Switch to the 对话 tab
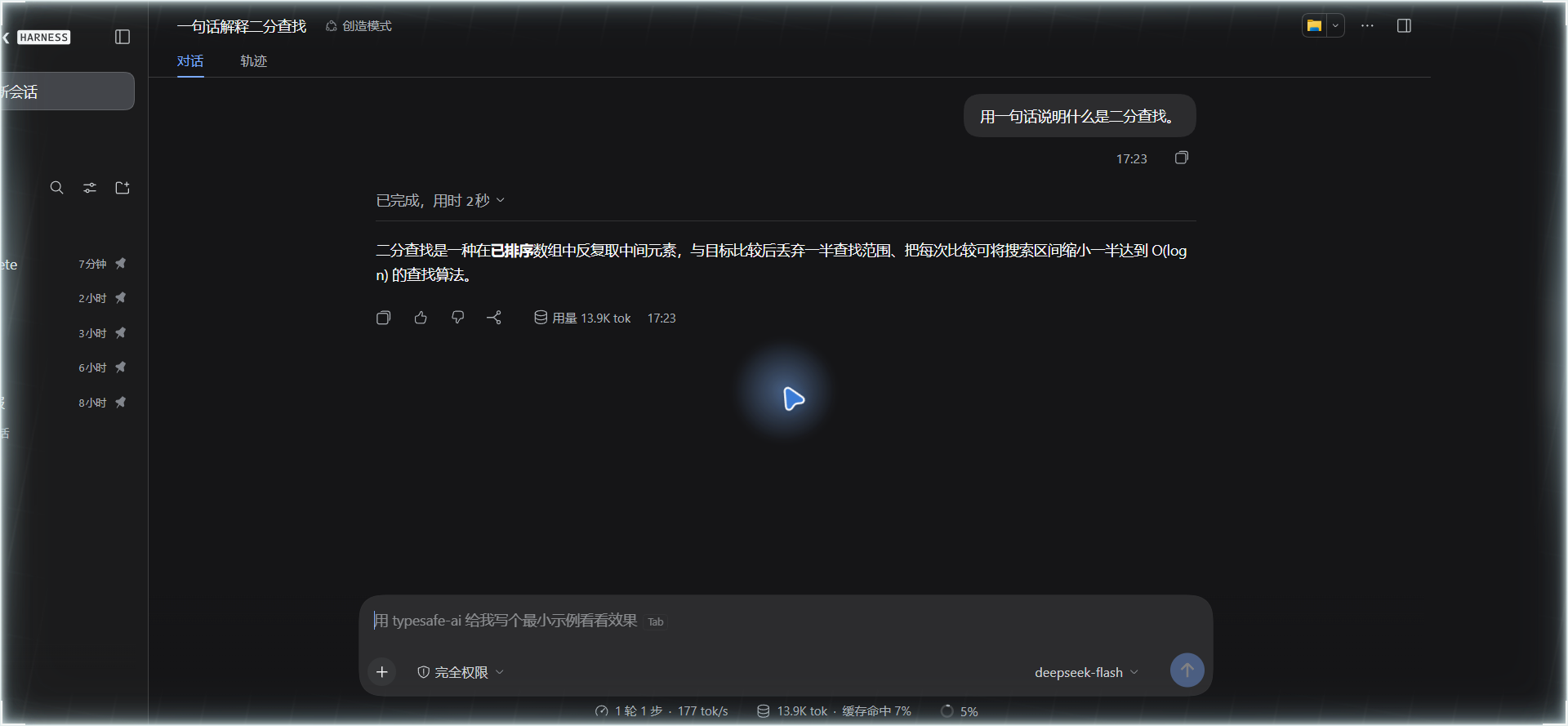This screenshot has height=726, width=1568. [190, 61]
